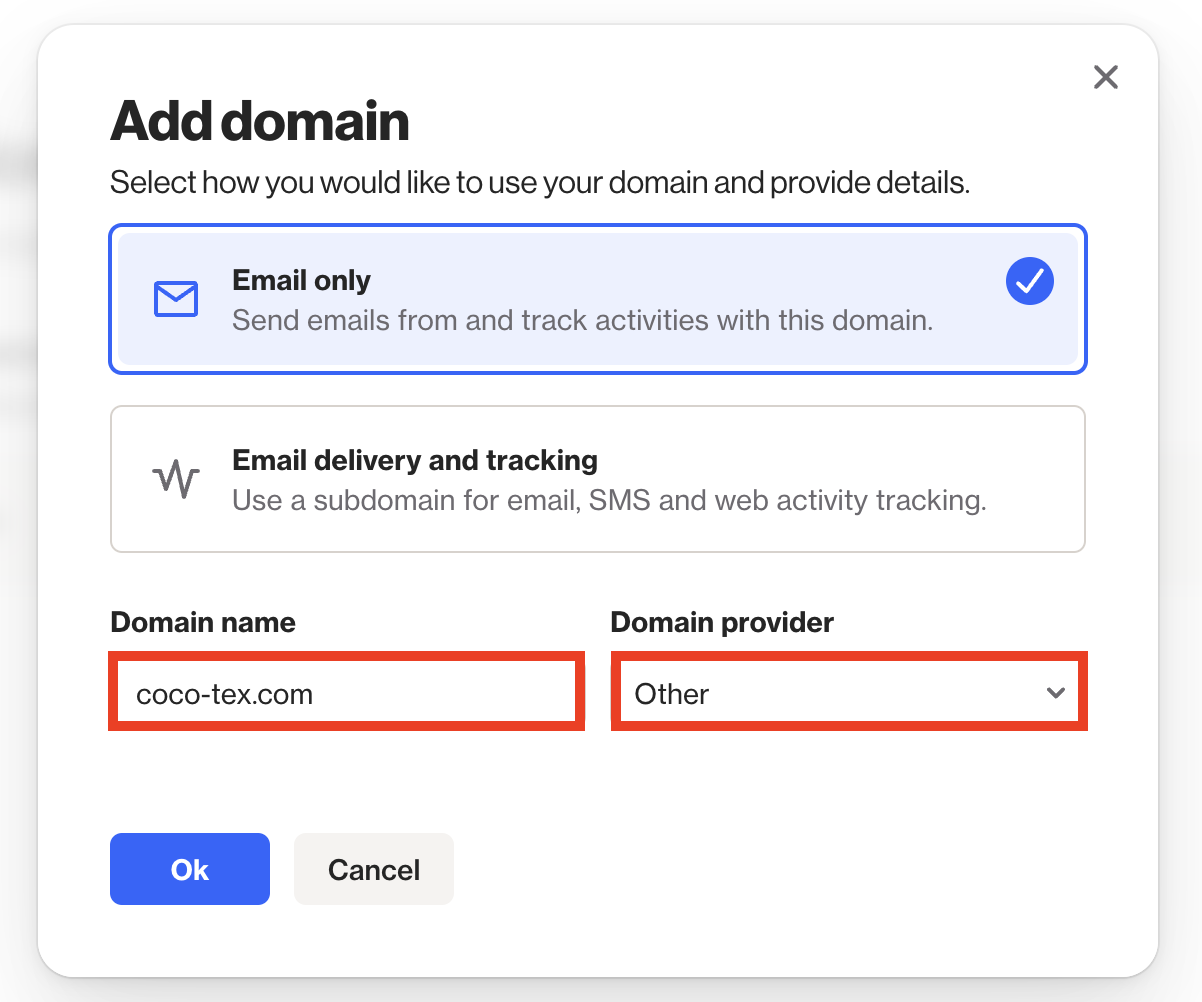Choose Email delivery and tracking option
This screenshot has height=1002, width=1202.
pyautogui.click(x=598, y=479)
